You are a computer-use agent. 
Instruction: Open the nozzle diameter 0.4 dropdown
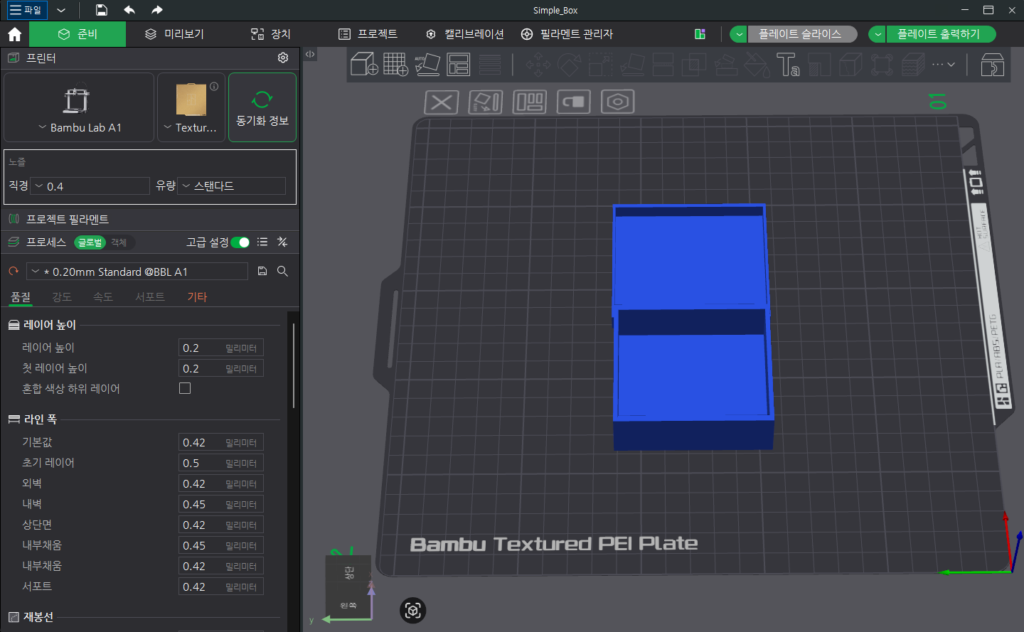[x=90, y=186]
